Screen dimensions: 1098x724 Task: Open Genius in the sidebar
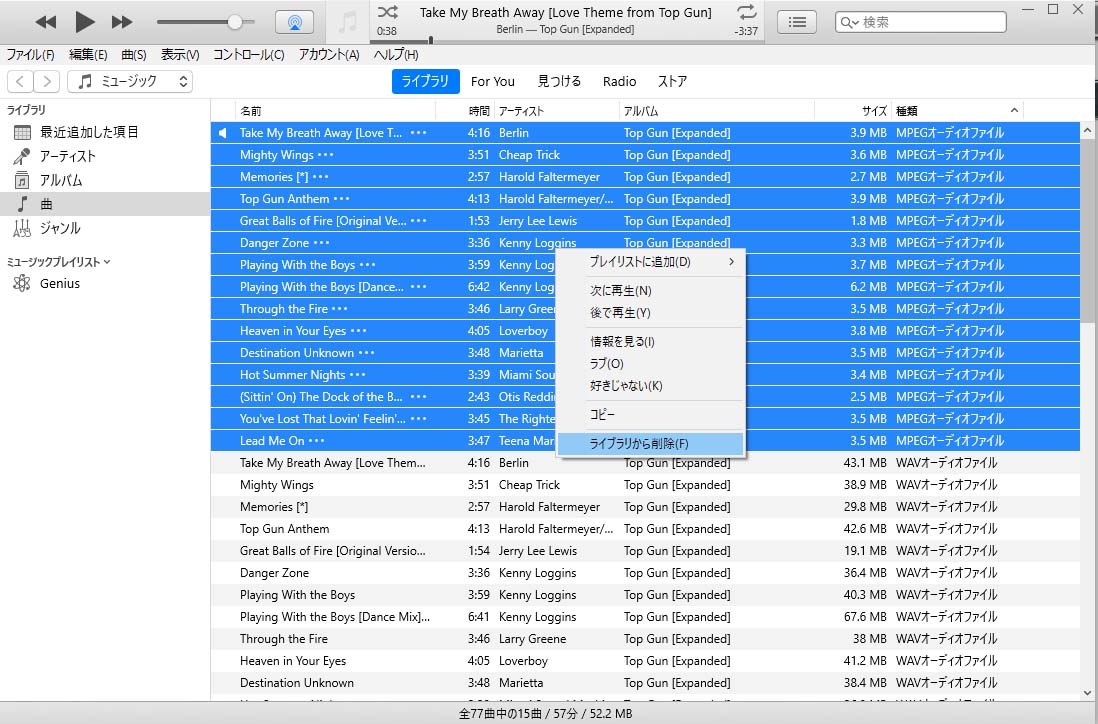coord(59,284)
